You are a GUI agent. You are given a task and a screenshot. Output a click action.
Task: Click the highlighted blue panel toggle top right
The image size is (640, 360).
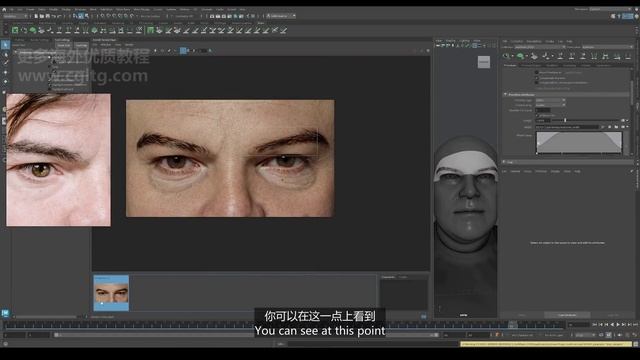coord(627,16)
